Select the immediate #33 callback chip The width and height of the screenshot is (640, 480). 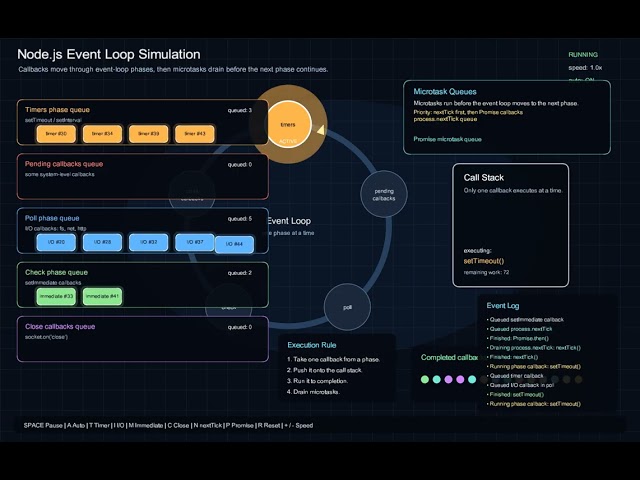[x=56, y=297]
